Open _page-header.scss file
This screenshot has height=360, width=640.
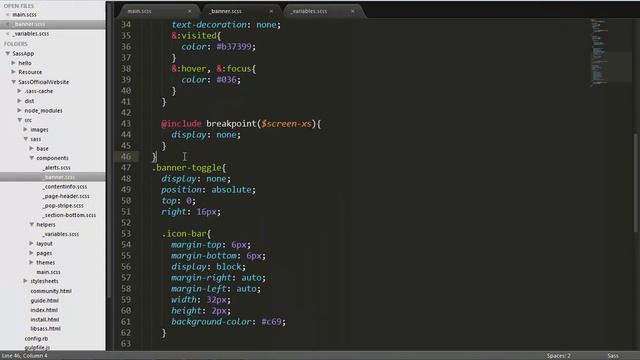pyautogui.click(x=66, y=196)
